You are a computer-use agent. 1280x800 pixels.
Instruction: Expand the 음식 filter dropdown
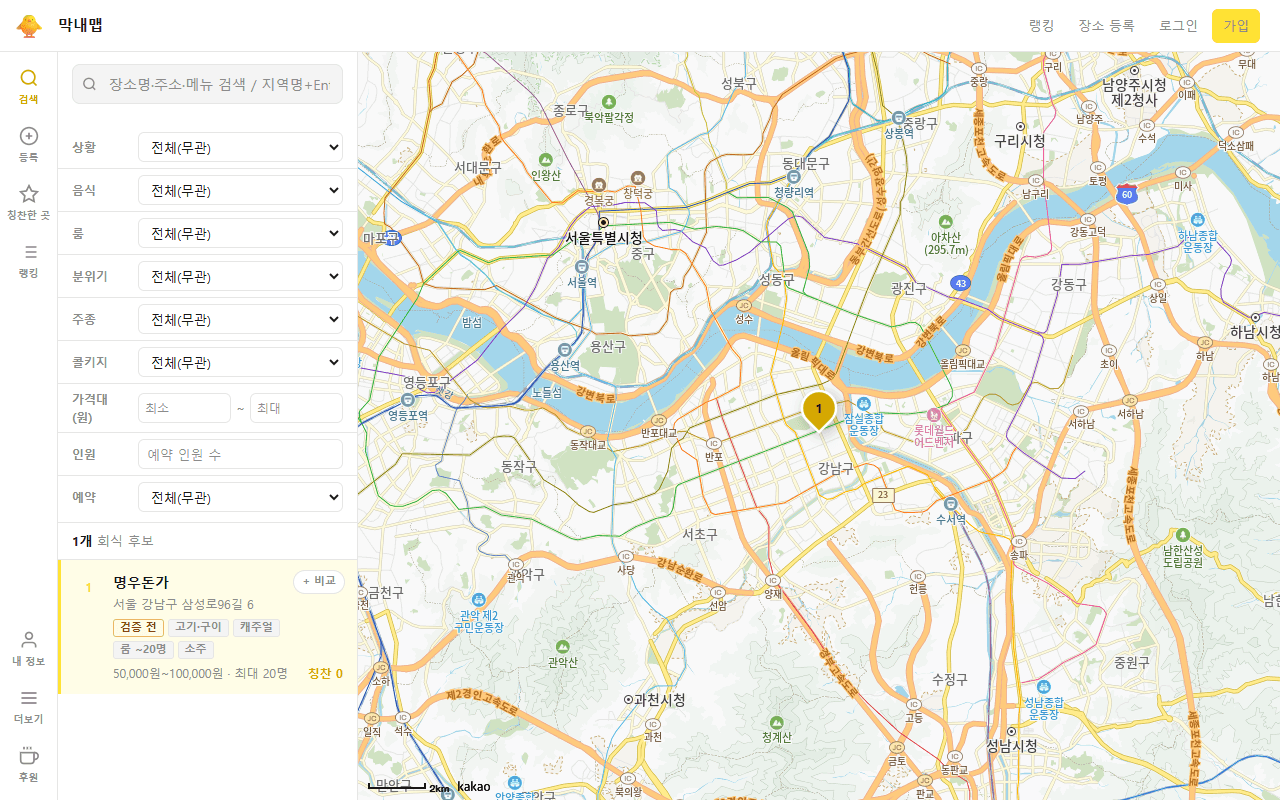(x=240, y=190)
